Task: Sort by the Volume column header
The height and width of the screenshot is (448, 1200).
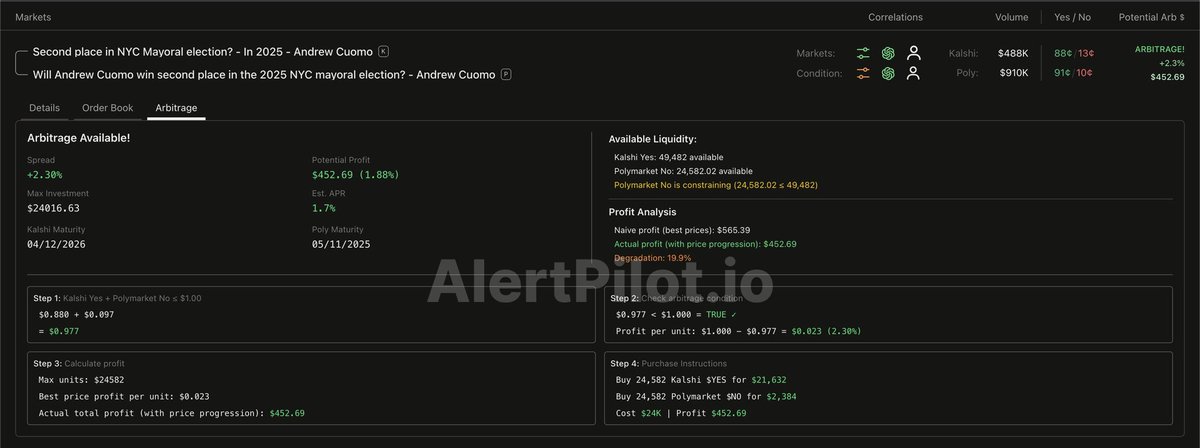Action: coord(1012,17)
